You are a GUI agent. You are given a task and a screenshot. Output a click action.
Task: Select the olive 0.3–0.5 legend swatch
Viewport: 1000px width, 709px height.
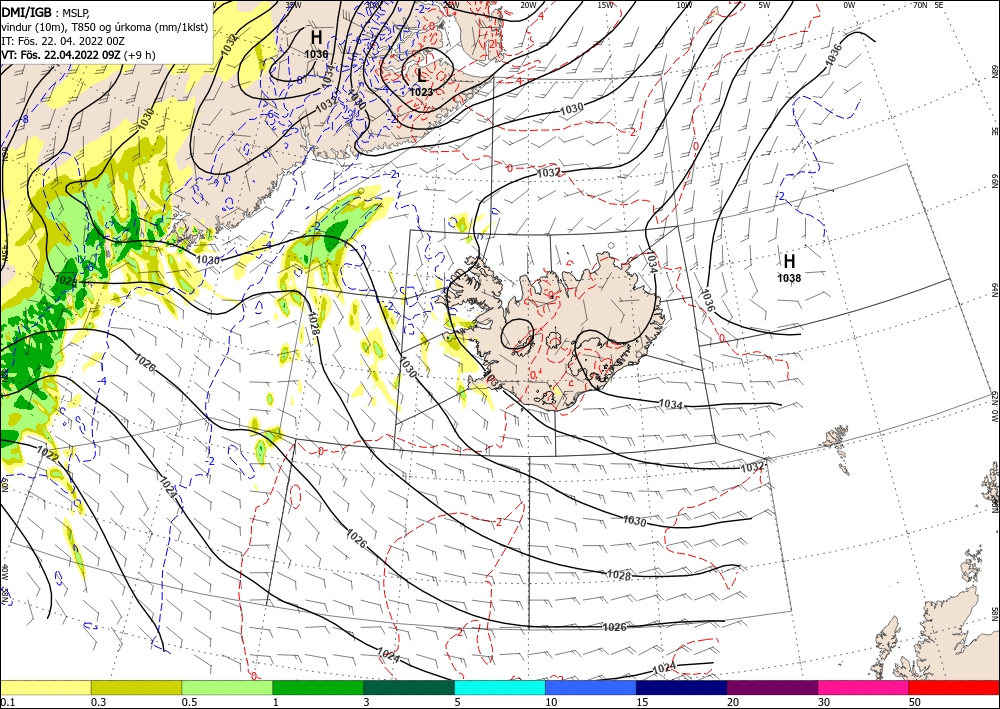136,687
